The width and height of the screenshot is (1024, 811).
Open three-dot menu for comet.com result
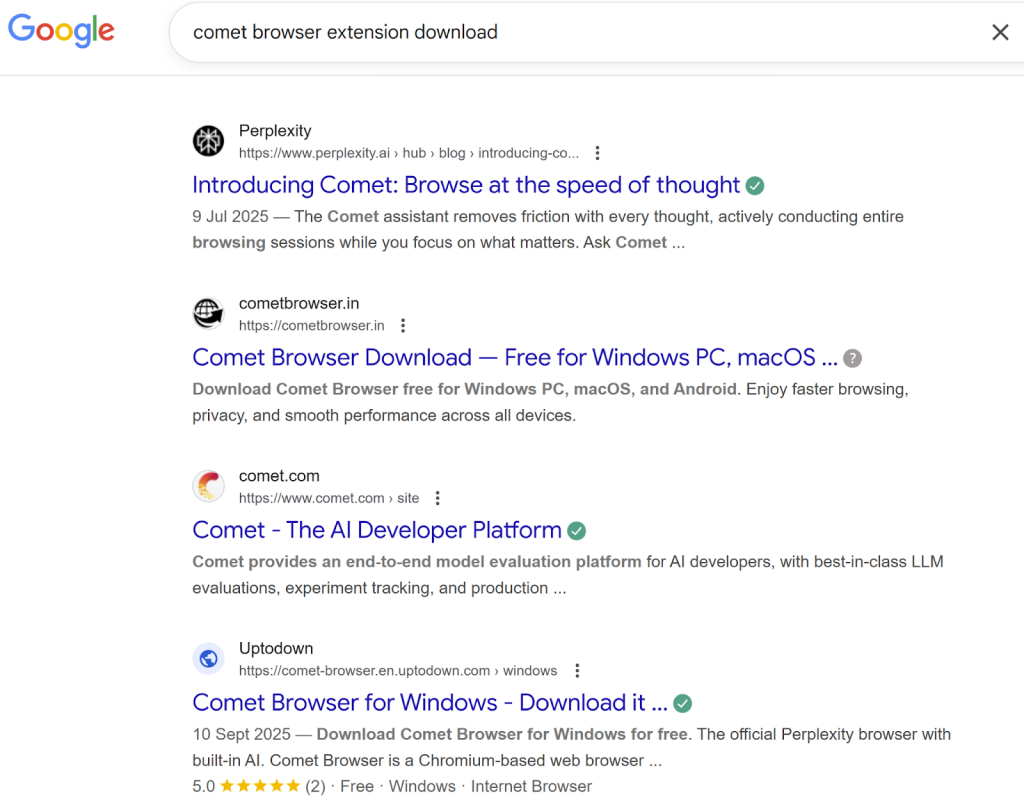coord(437,498)
